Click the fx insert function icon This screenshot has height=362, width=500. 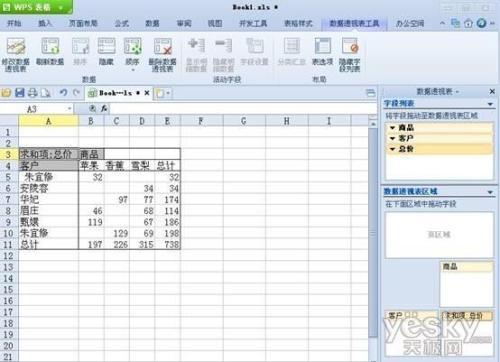tap(104, 109)
